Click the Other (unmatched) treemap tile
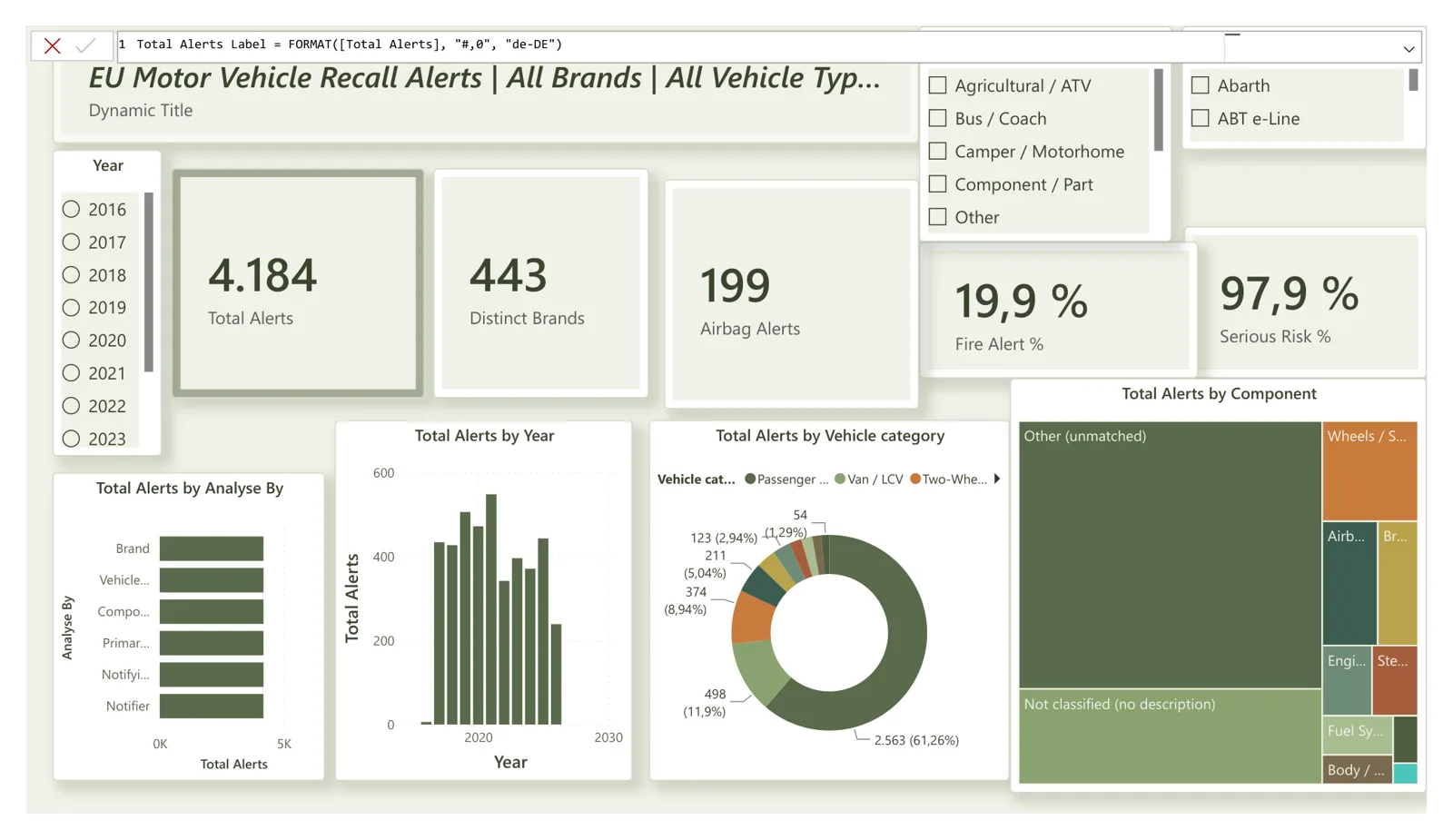 click(x=1170, y=554)
